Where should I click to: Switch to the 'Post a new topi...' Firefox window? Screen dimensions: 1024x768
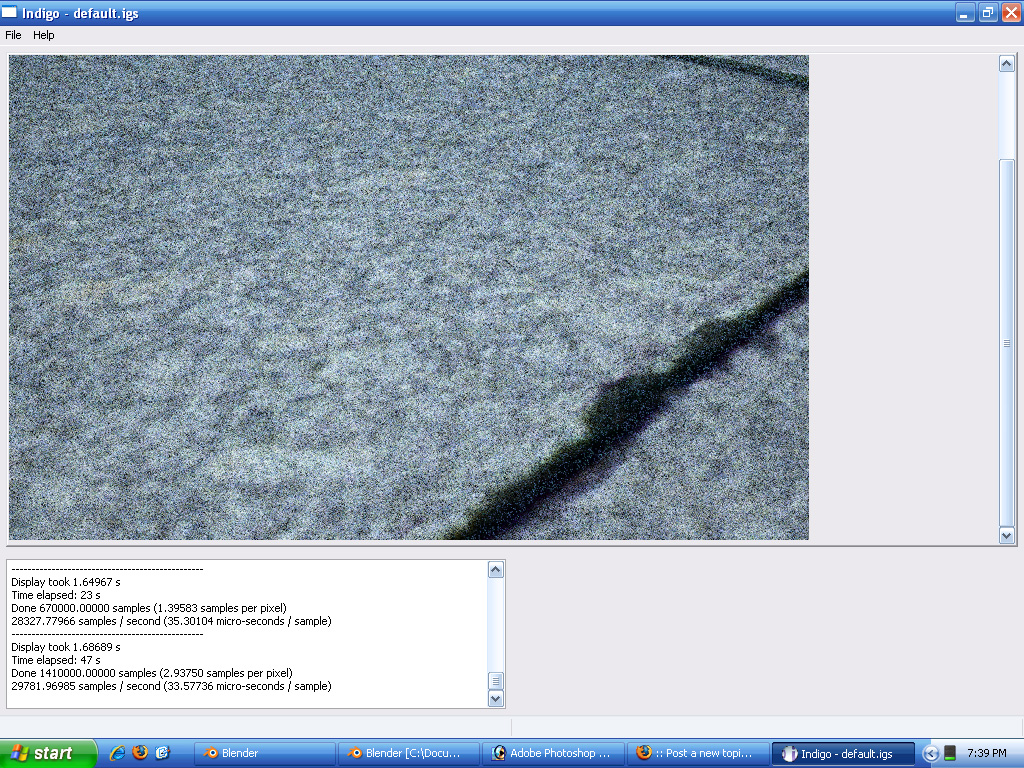tap(697, 754)
